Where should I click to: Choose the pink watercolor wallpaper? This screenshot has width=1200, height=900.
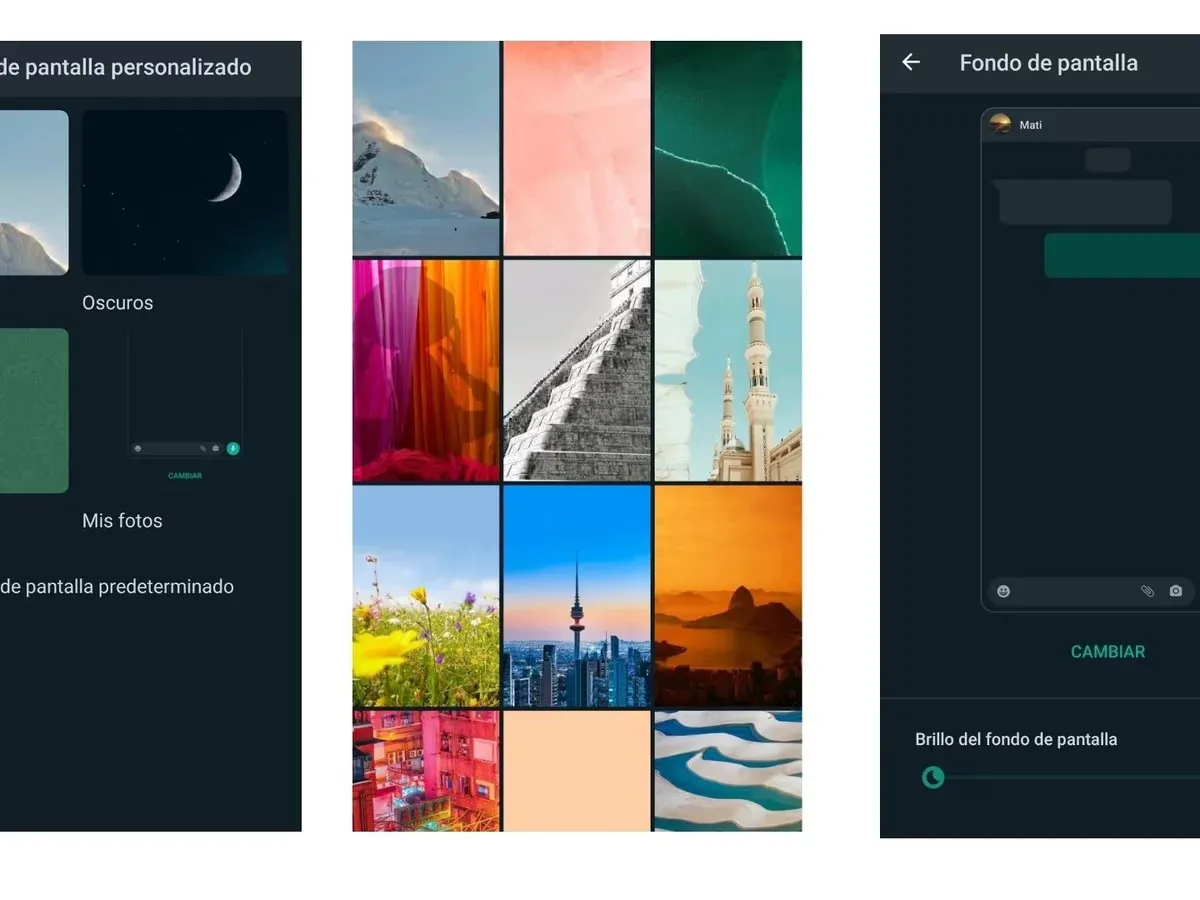[x=576, y=148]
